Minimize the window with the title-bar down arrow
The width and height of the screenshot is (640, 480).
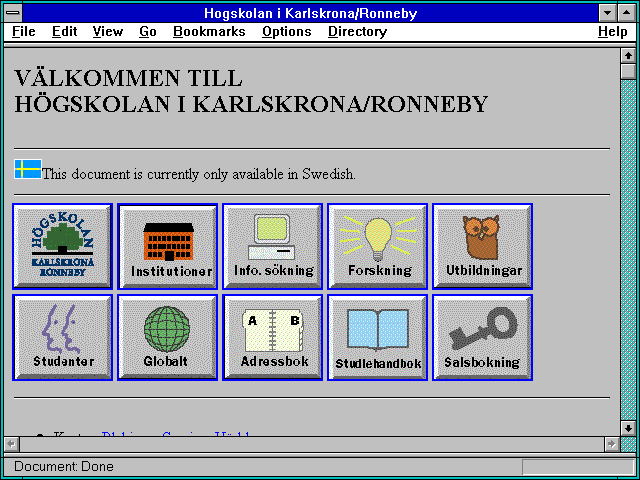point(608,13)
